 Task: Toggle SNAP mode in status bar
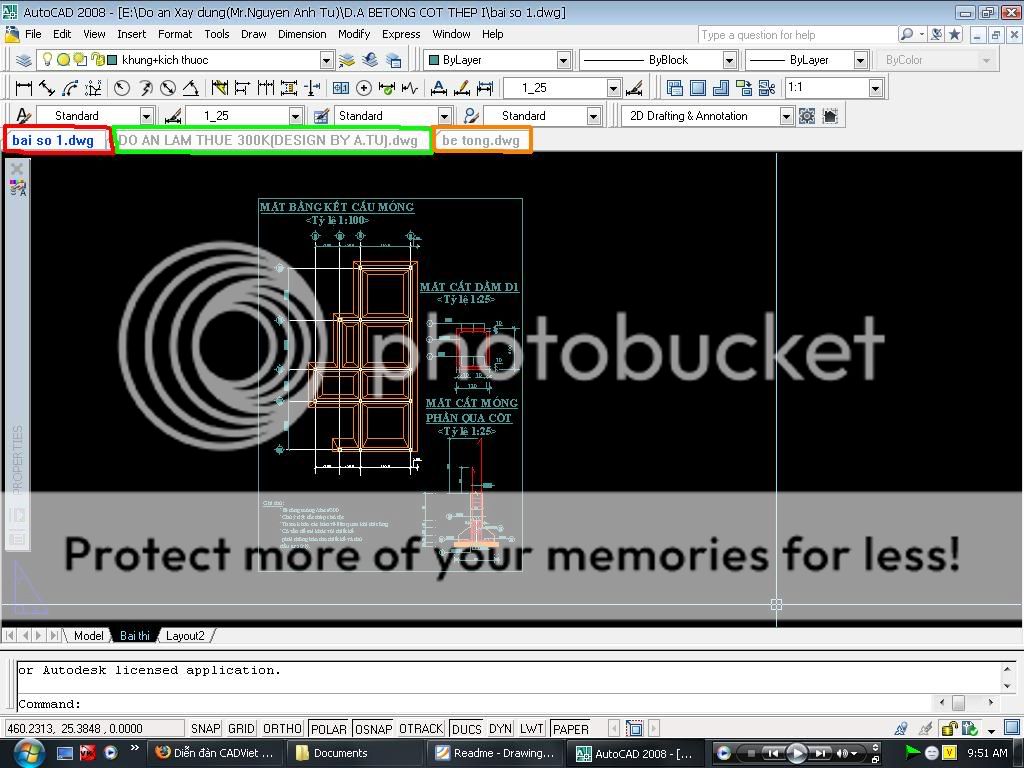[205, 728]
